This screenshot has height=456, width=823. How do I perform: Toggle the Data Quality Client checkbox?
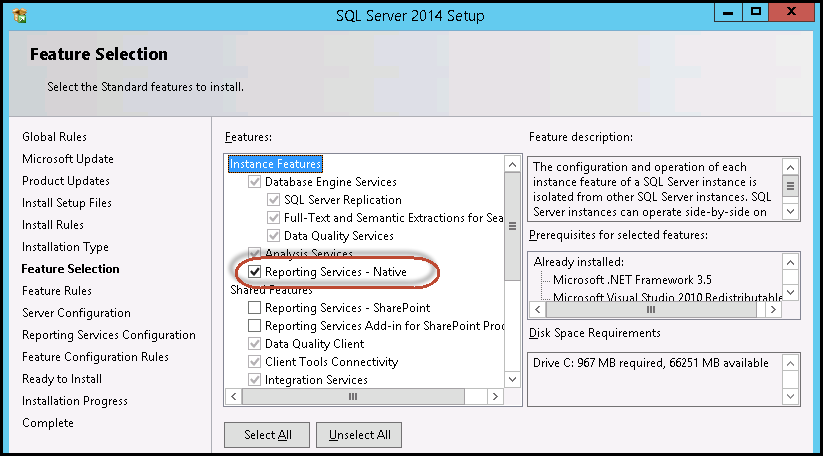click(255, 344)
